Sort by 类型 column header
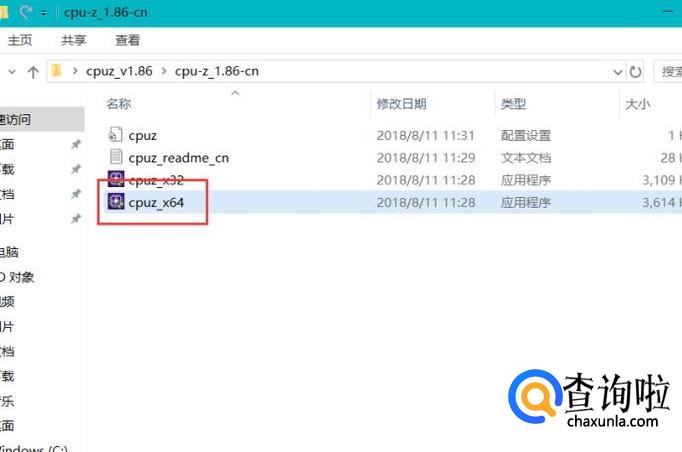 513,104
